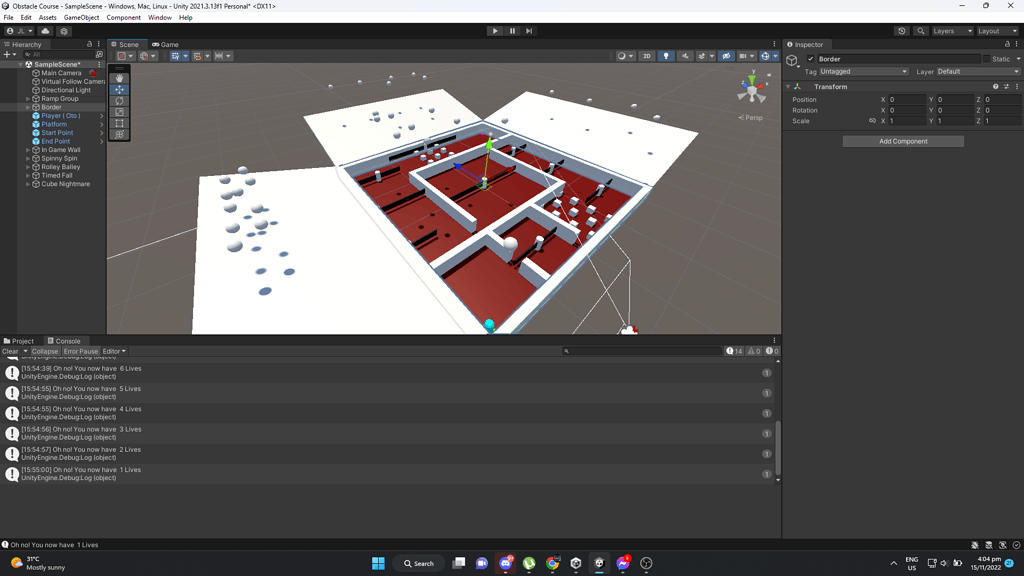Select the Move tool in the Scene toolbar
This screenshot has width=1024, height=576.
(119, 89)
